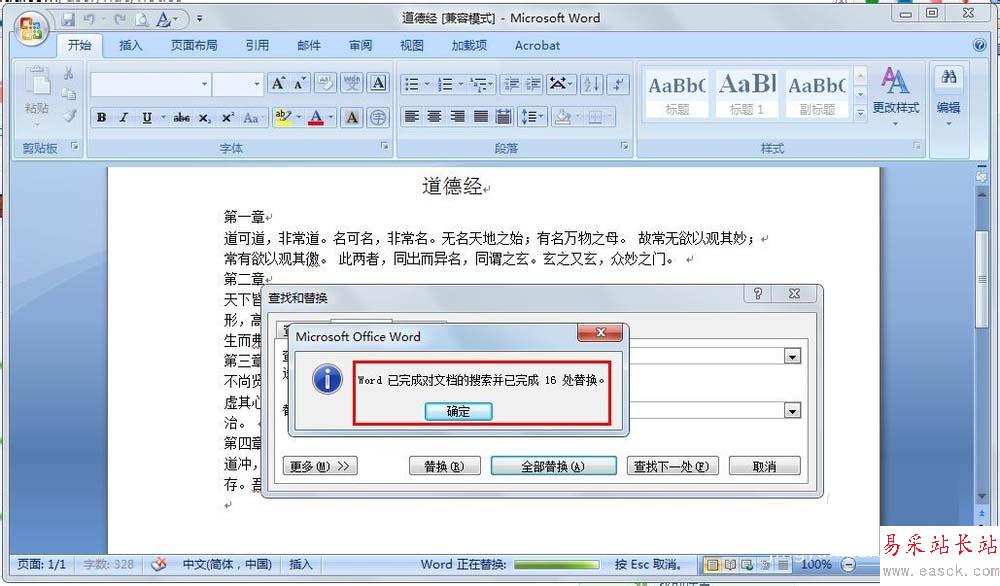Open the font dialog launcher
Screen dimensions: 1000x586
[x=385, y=147]
